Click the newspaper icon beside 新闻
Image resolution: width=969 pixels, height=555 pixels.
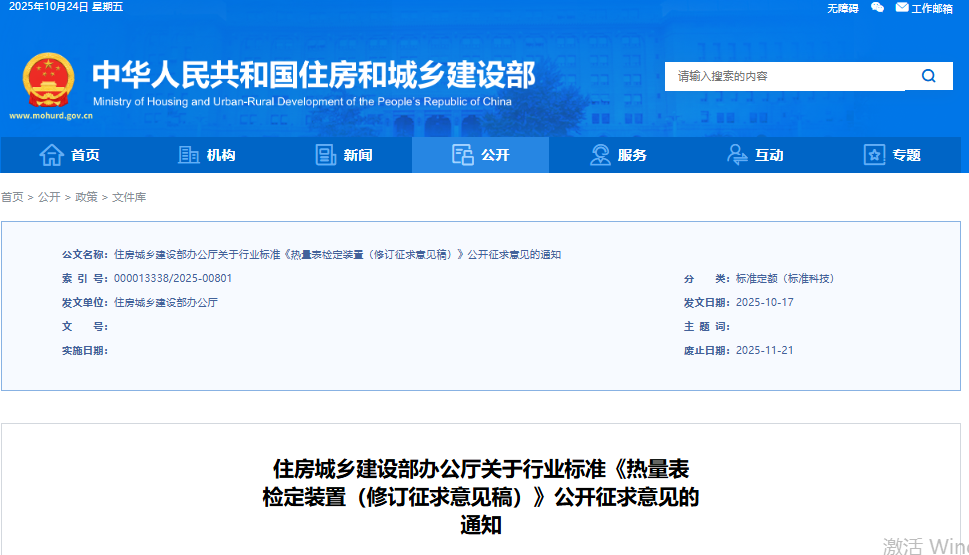click(326, 155)
